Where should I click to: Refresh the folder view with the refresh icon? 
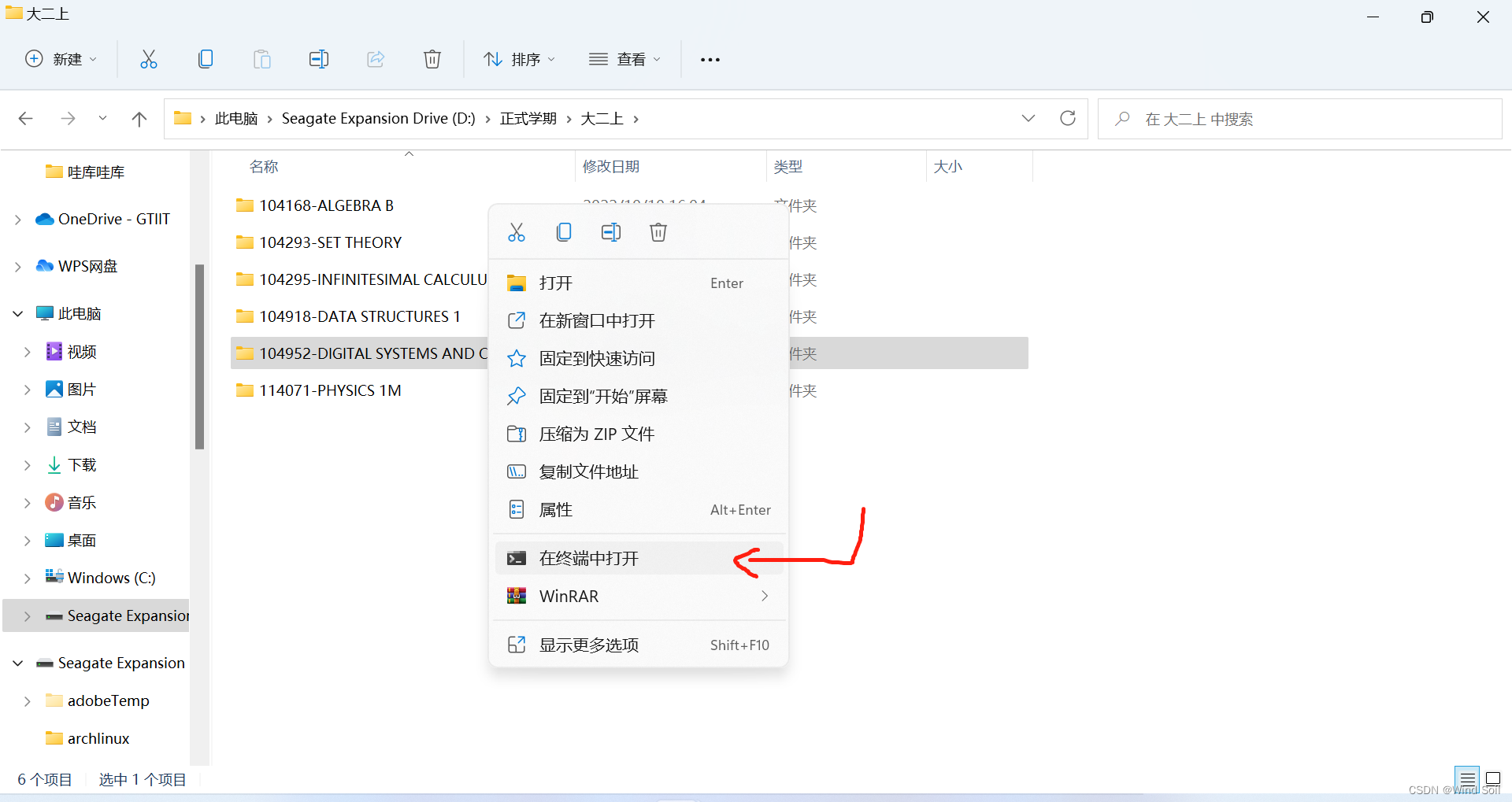click(x=1068, y=118)
